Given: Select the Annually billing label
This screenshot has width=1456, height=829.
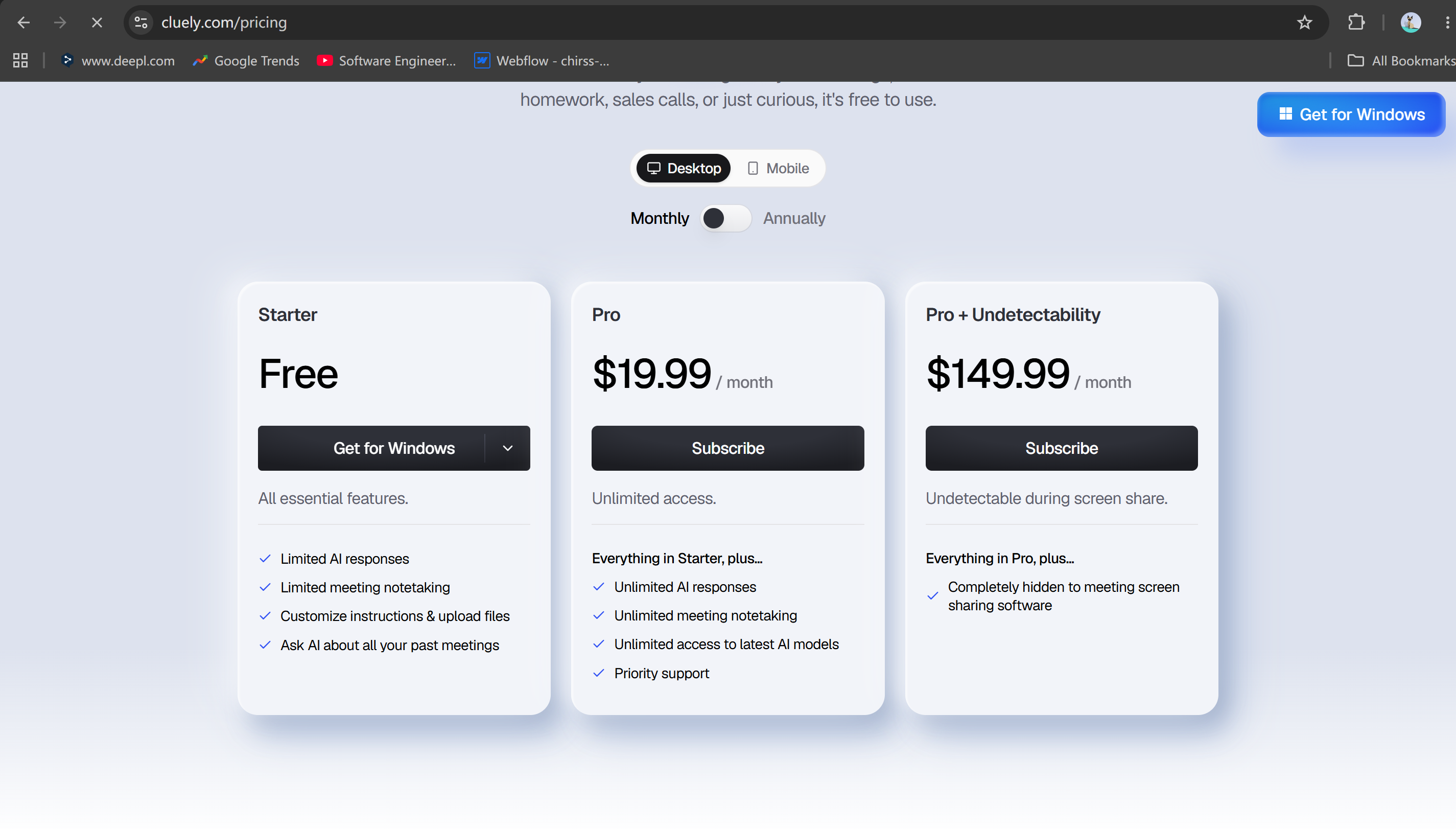Looking at the screenshot, I should coord(794,218).
